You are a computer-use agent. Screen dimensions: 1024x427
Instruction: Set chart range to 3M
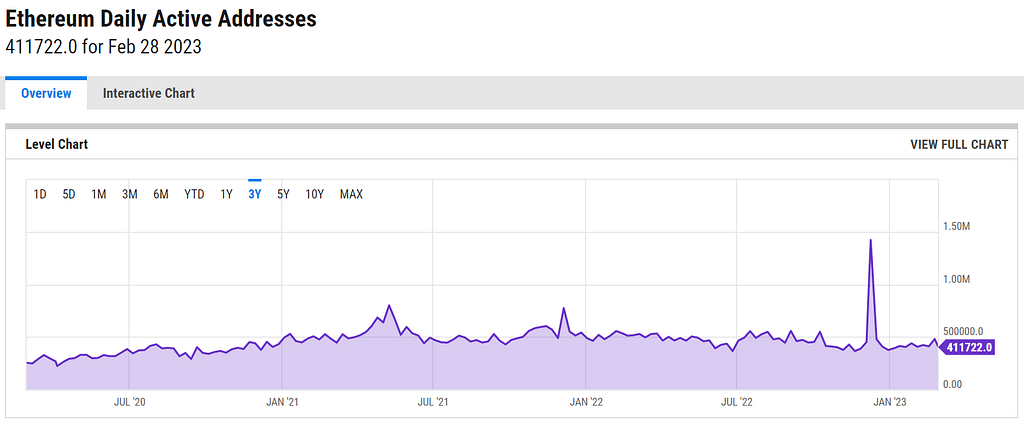[x=129, y=194]
